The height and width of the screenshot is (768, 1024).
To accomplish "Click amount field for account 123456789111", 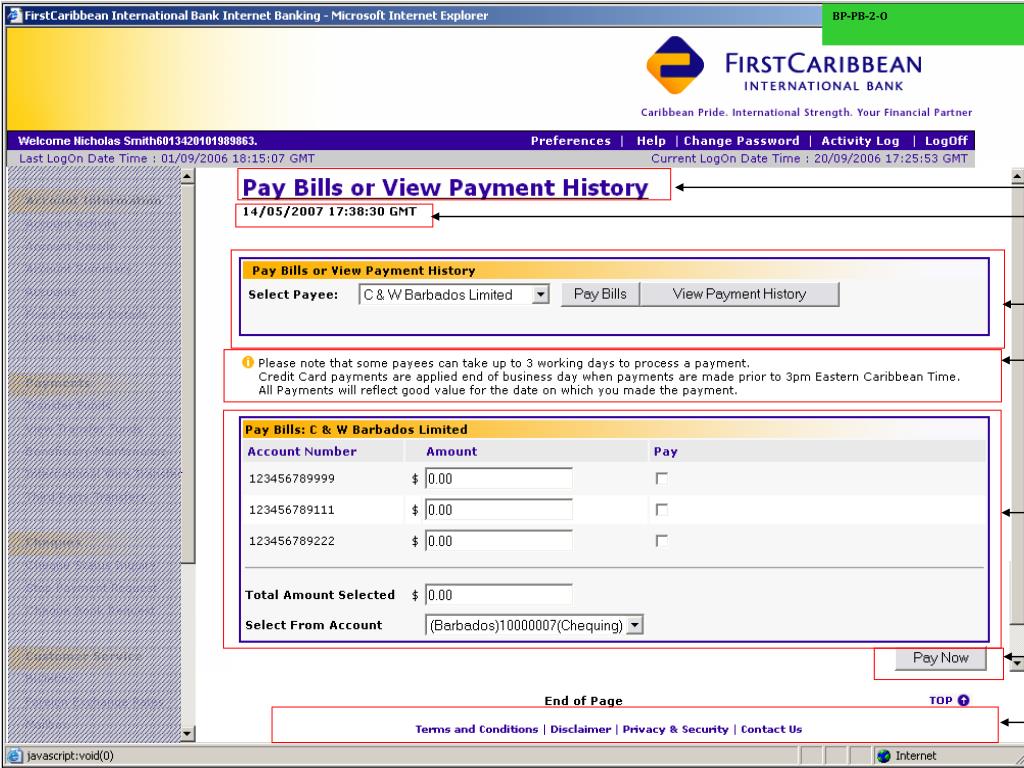I will (499, 509).
